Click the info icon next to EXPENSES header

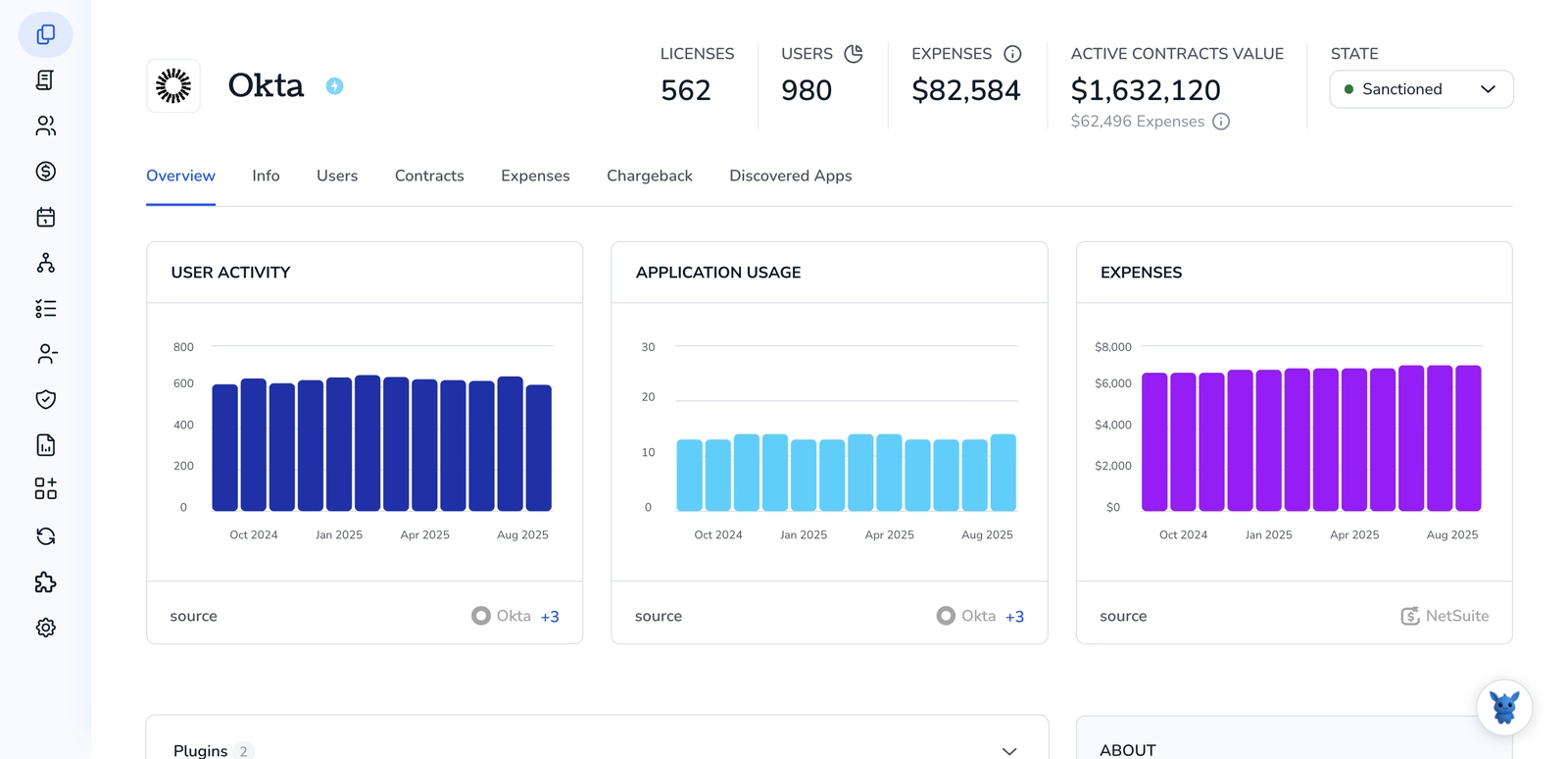coord(1012,54)
